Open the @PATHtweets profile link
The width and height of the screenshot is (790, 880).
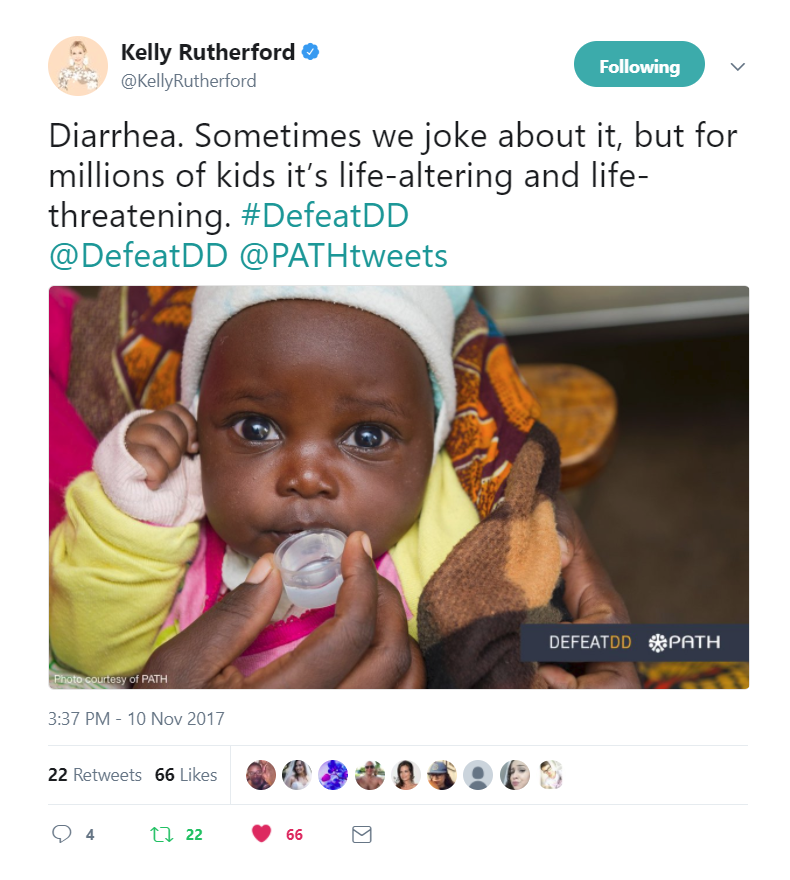343,256
